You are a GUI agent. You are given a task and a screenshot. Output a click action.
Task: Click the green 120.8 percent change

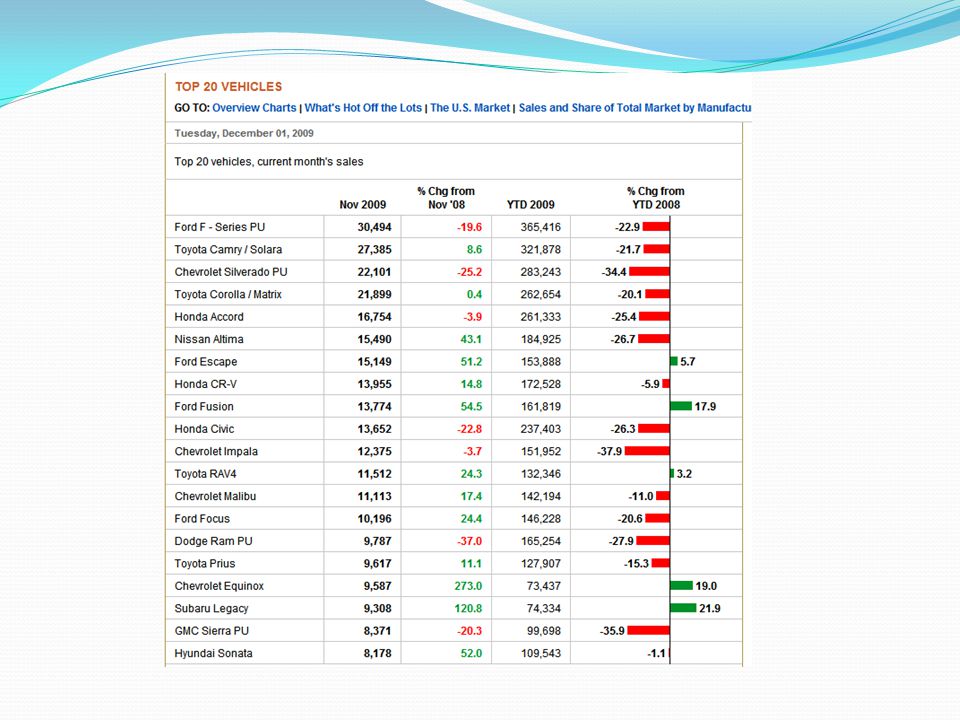point(468,609)
